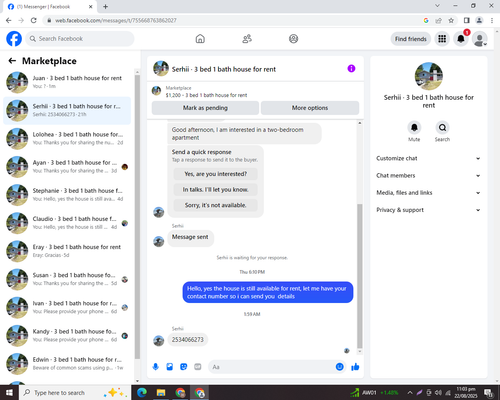Image resolution: width=500 pixels, height=400 pixels.
Task: Choose a sticker from the composer
Action: [184, 367]
